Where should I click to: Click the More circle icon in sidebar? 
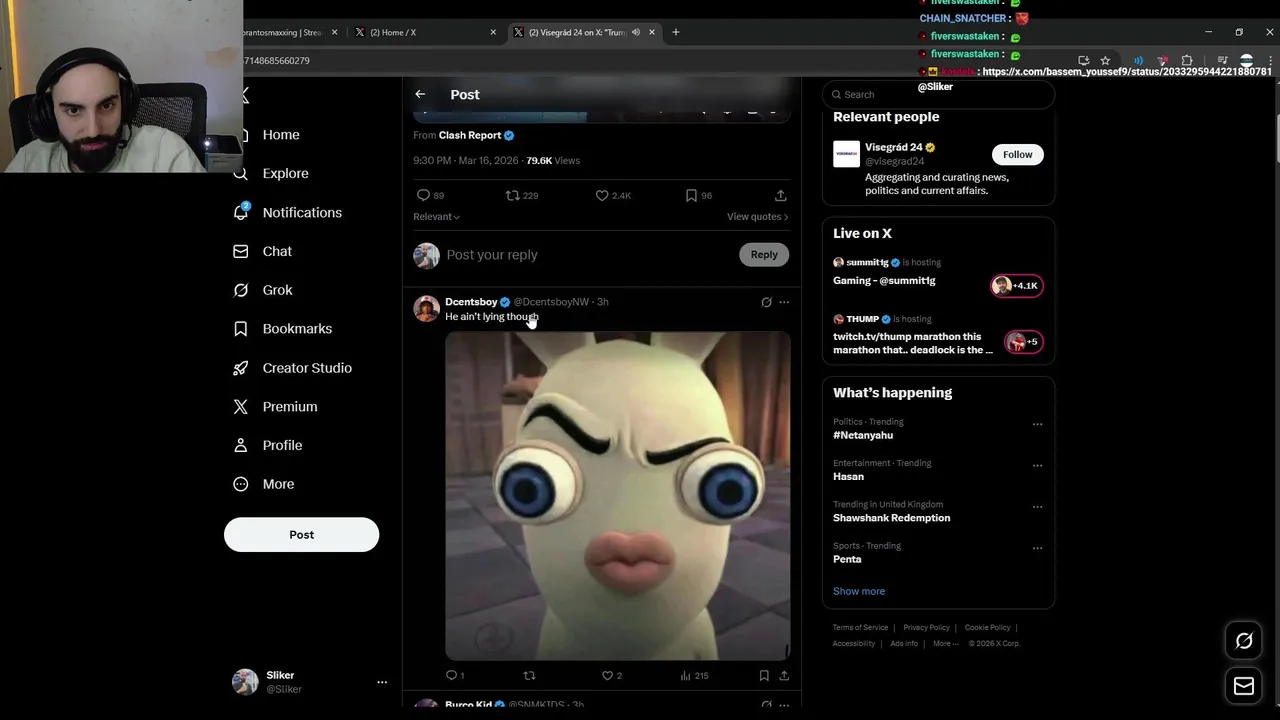click(240, 484)
